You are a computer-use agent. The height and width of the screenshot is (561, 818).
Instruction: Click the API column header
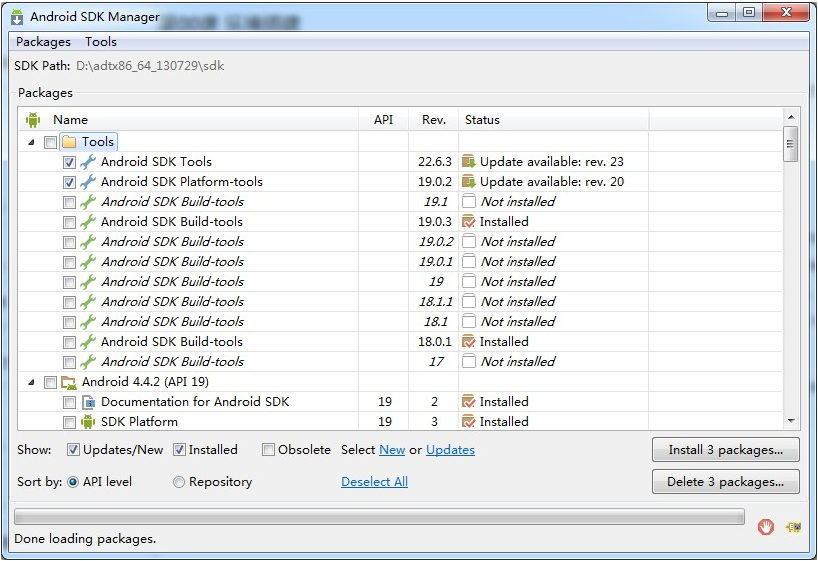[383, 120]
